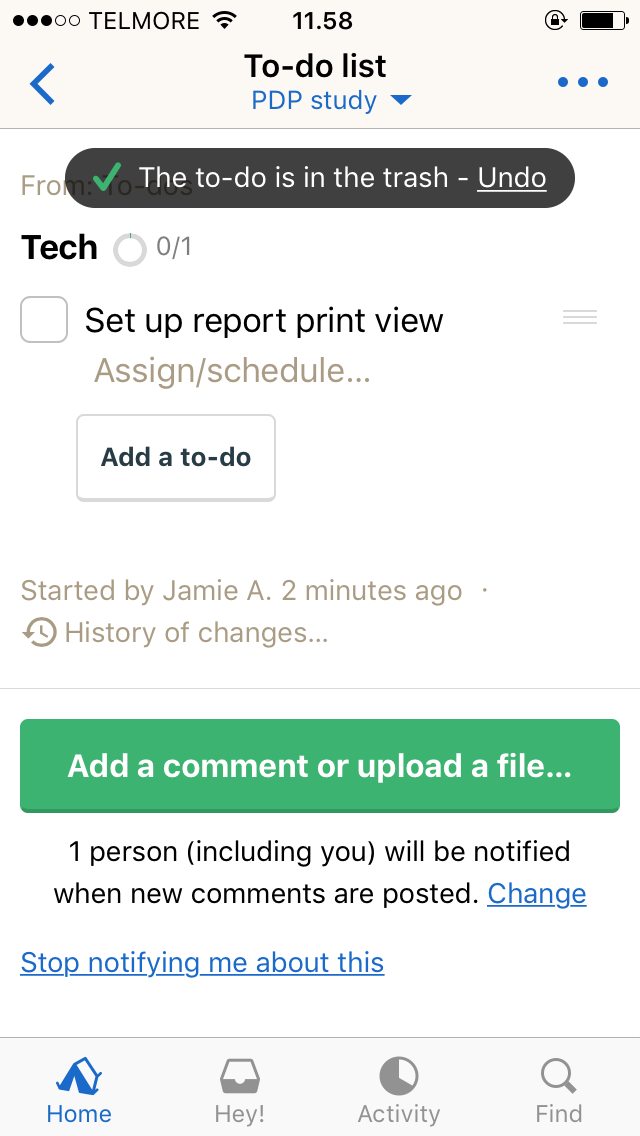Expand History of changes
Viewport: 640px width, 1136px height.
196,633
